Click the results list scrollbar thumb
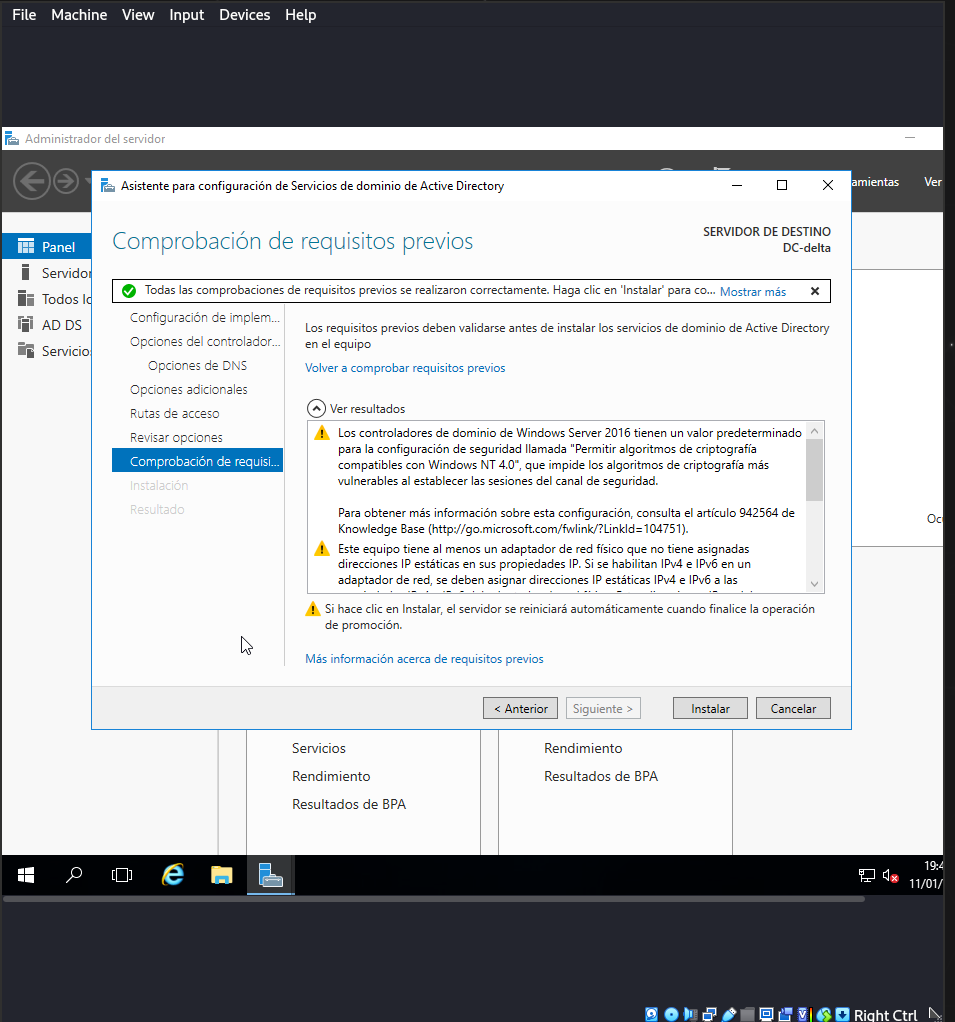Image resolution: width=955 pixels, height=1022 pixels. click(814, 470)
